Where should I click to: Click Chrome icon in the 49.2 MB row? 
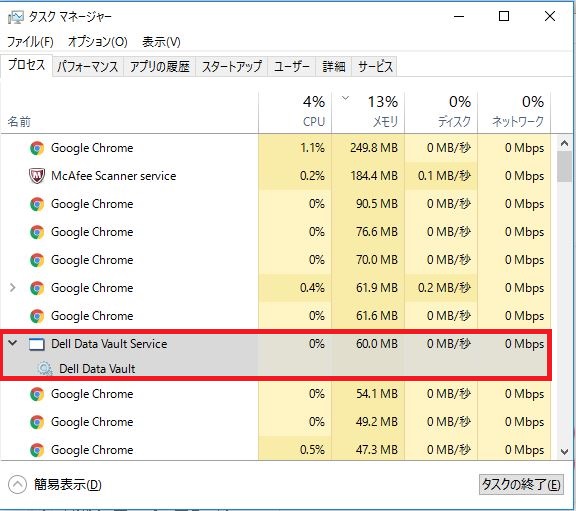[37, 422]
